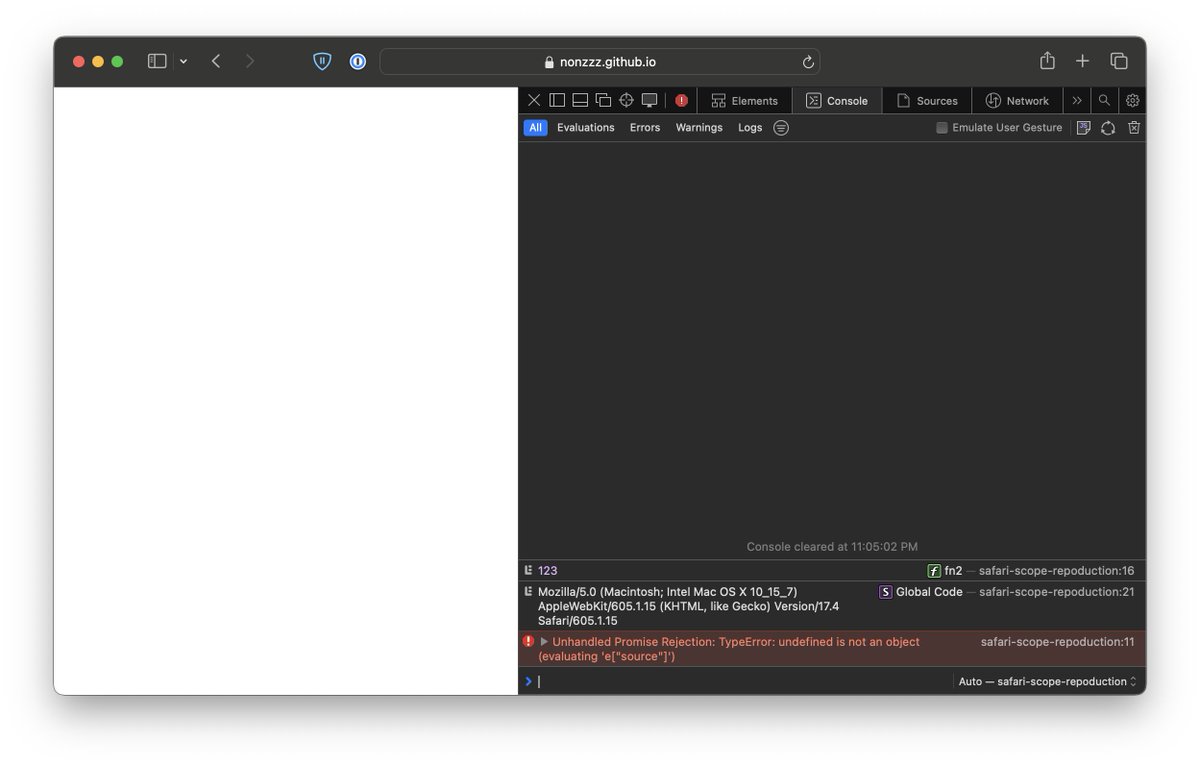The height and width of the screenshot is (766, 1200).
Task: Open device settings monitor icon
Action: point(649,100)
